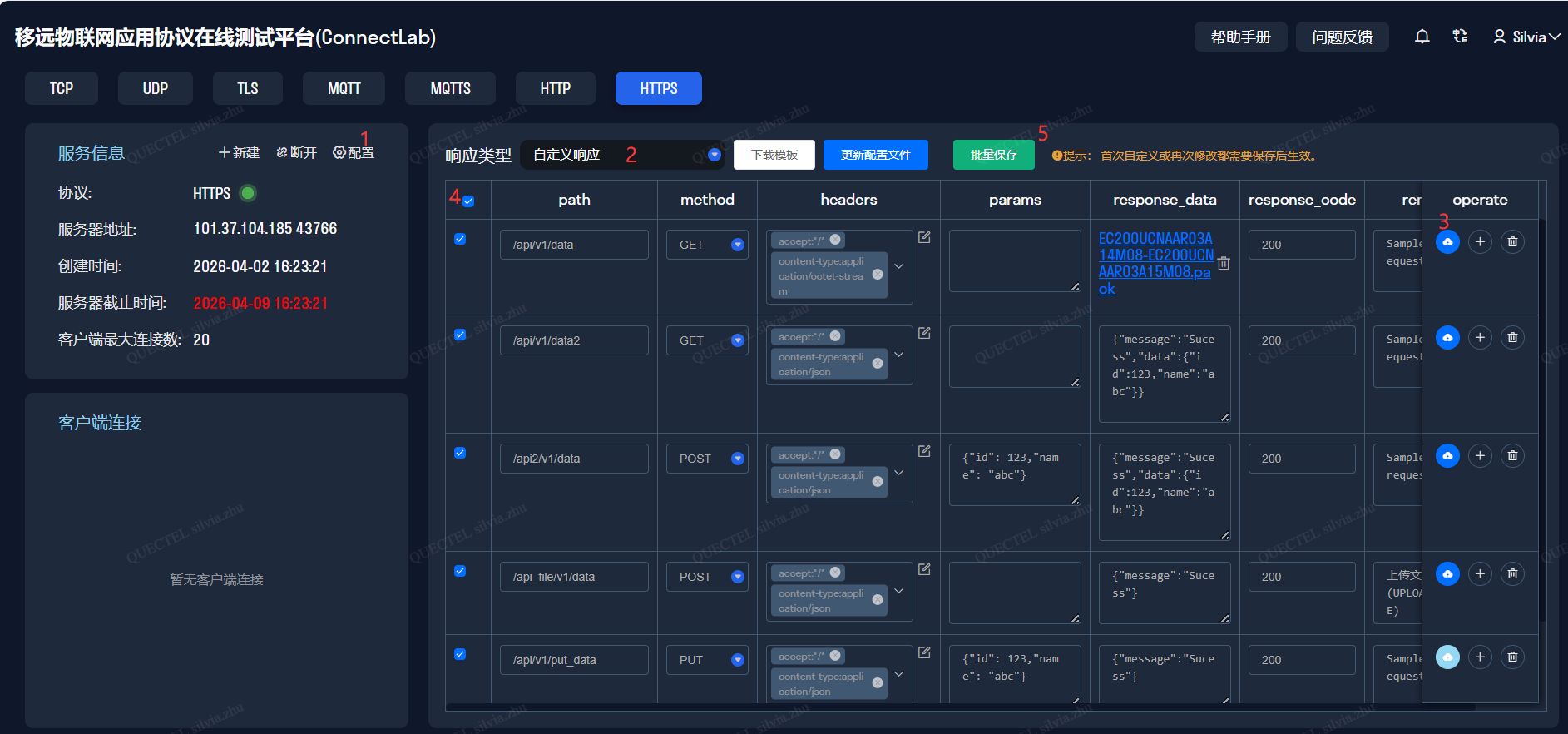Expand headers list in /api/v1/put_data row
Viewport: 1568px width, 734px height.
click(899, 674)
